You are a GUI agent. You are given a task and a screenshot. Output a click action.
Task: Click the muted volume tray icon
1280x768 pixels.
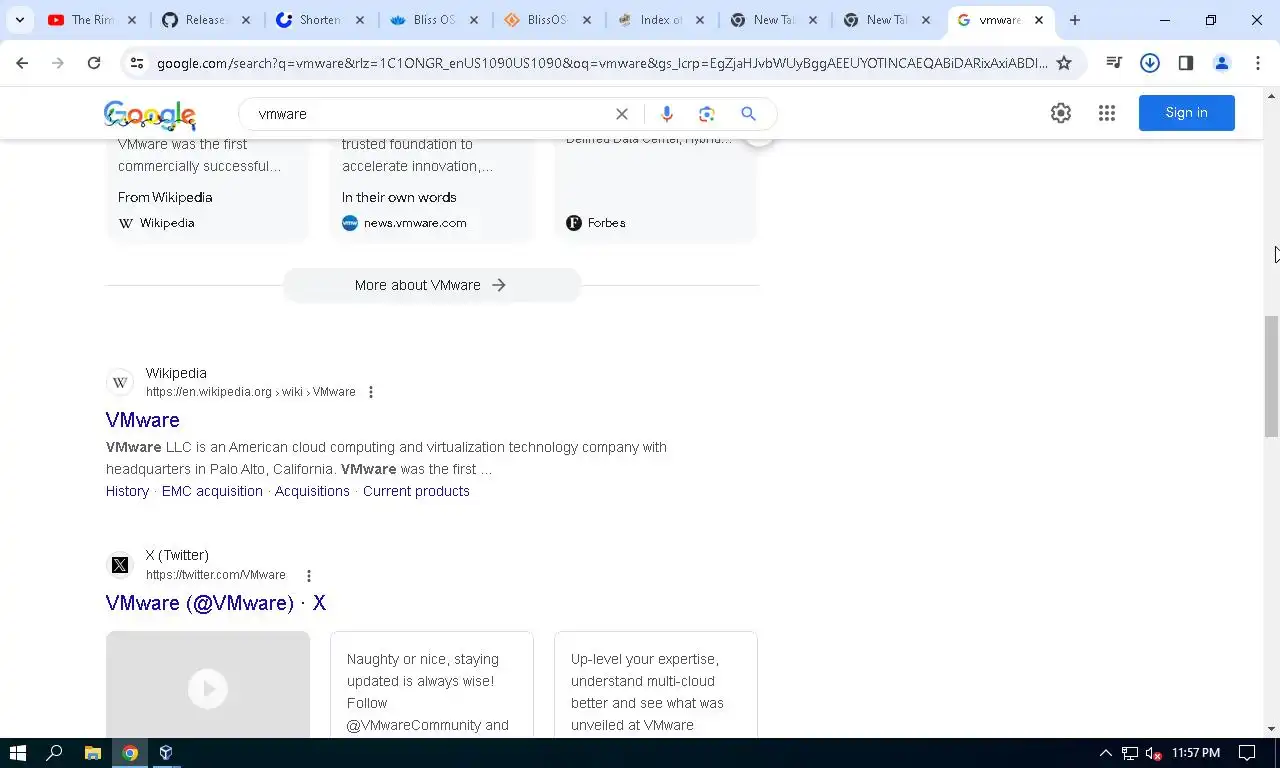(x=1153, y=753)
